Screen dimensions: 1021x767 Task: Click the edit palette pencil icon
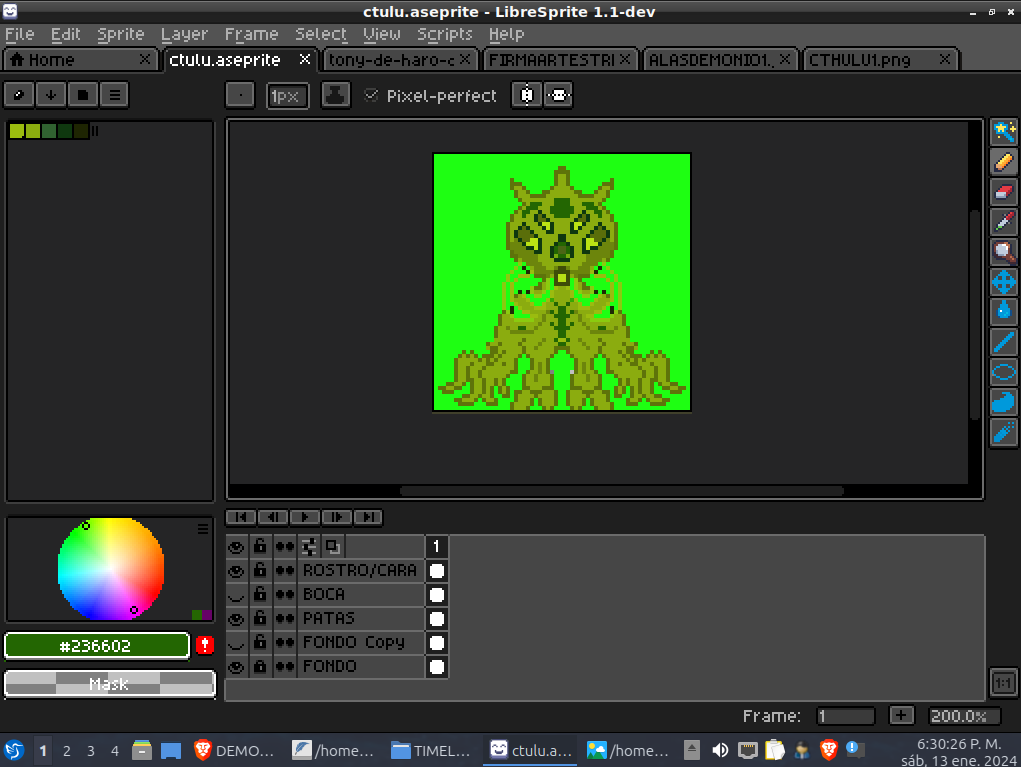(x=20, y=95)
